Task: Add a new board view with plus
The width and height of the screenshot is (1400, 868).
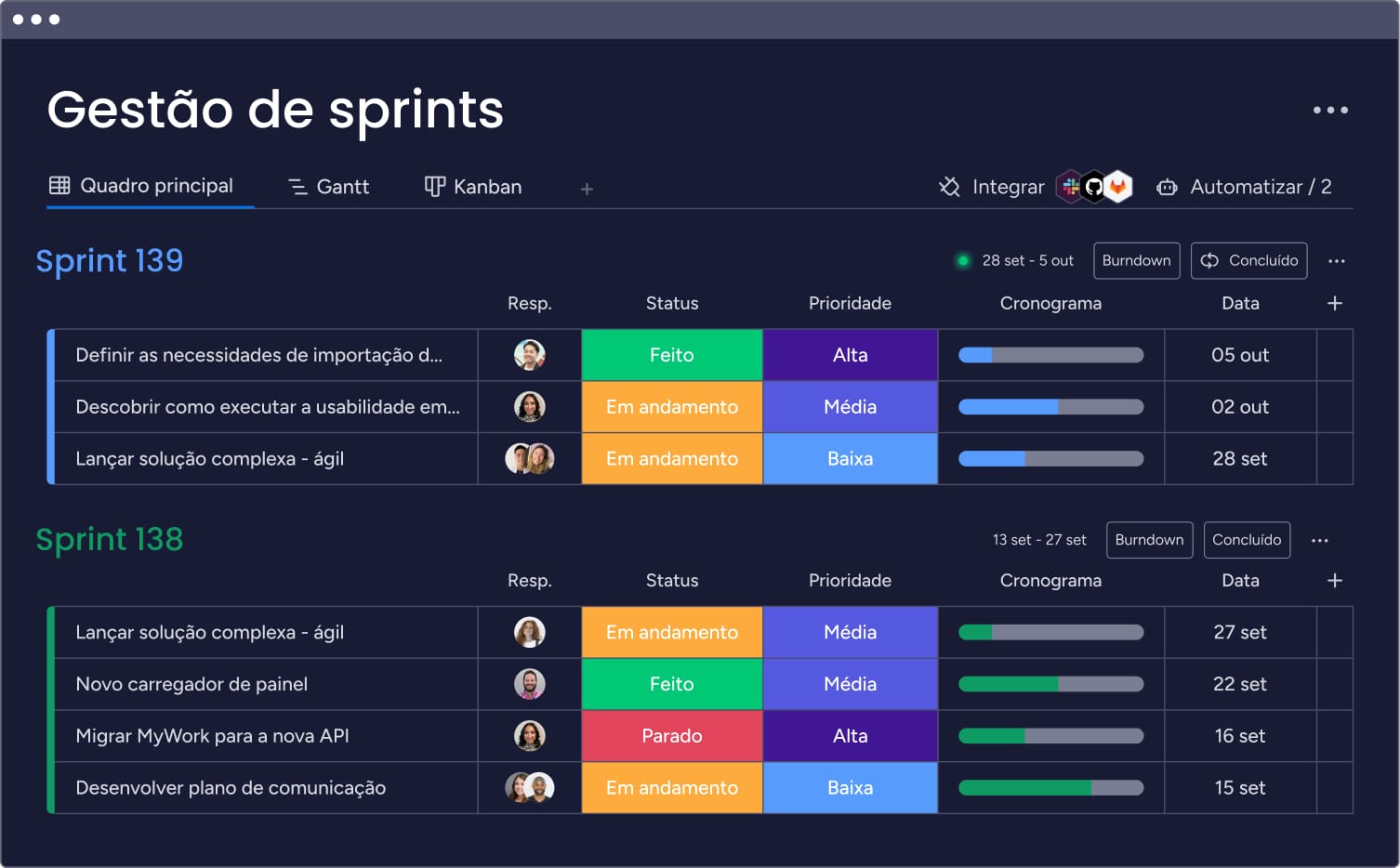Action: [x=587, y=189]
